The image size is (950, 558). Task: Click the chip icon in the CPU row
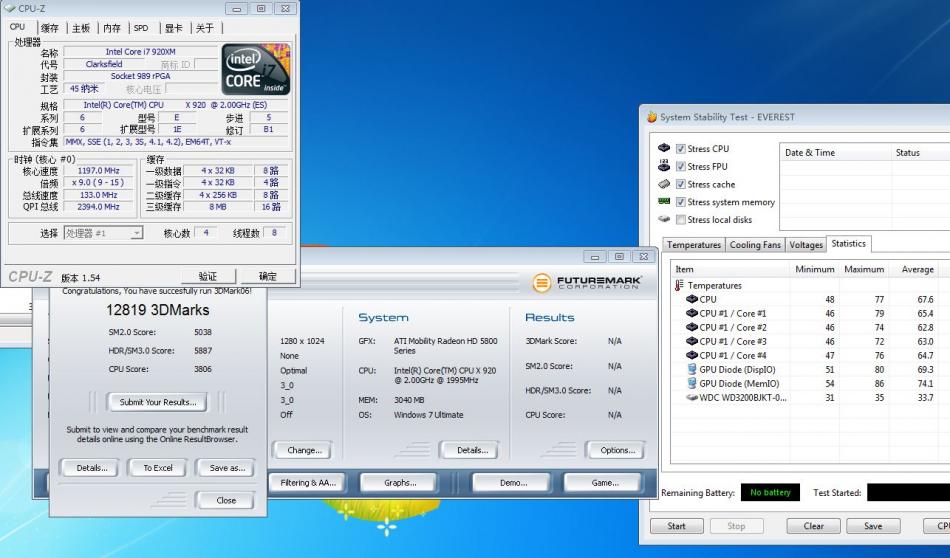click(692, 299)
